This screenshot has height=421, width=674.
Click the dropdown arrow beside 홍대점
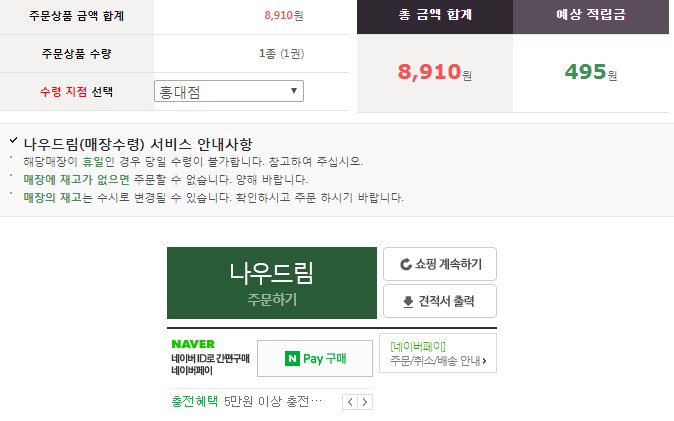294,91
